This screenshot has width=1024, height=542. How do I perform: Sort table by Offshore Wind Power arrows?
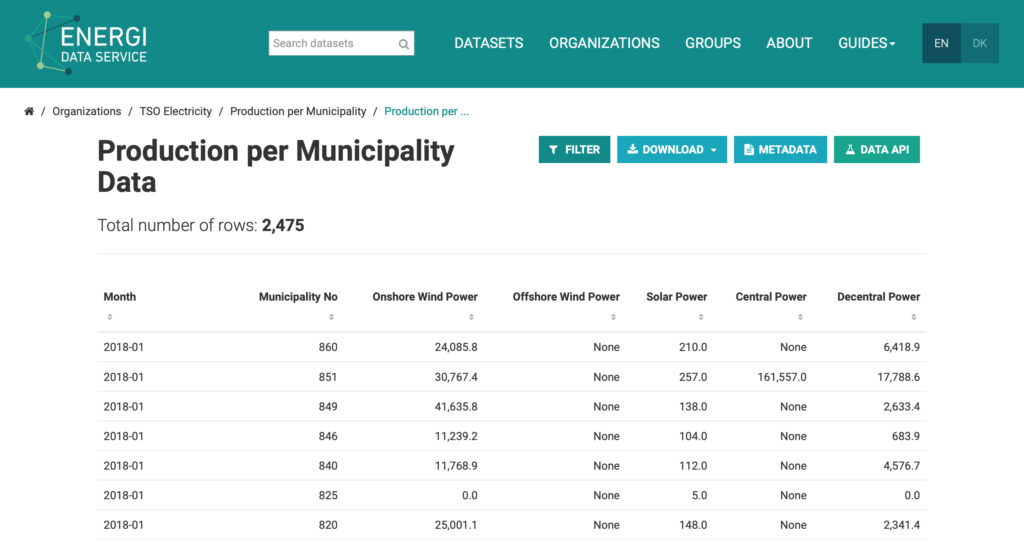(x=614, y=317)
